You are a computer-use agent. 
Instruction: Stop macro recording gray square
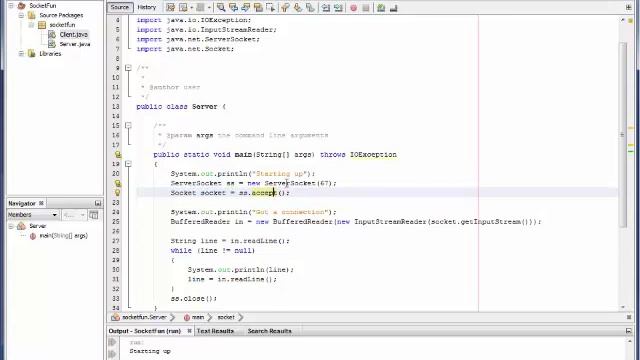[366, 8]
